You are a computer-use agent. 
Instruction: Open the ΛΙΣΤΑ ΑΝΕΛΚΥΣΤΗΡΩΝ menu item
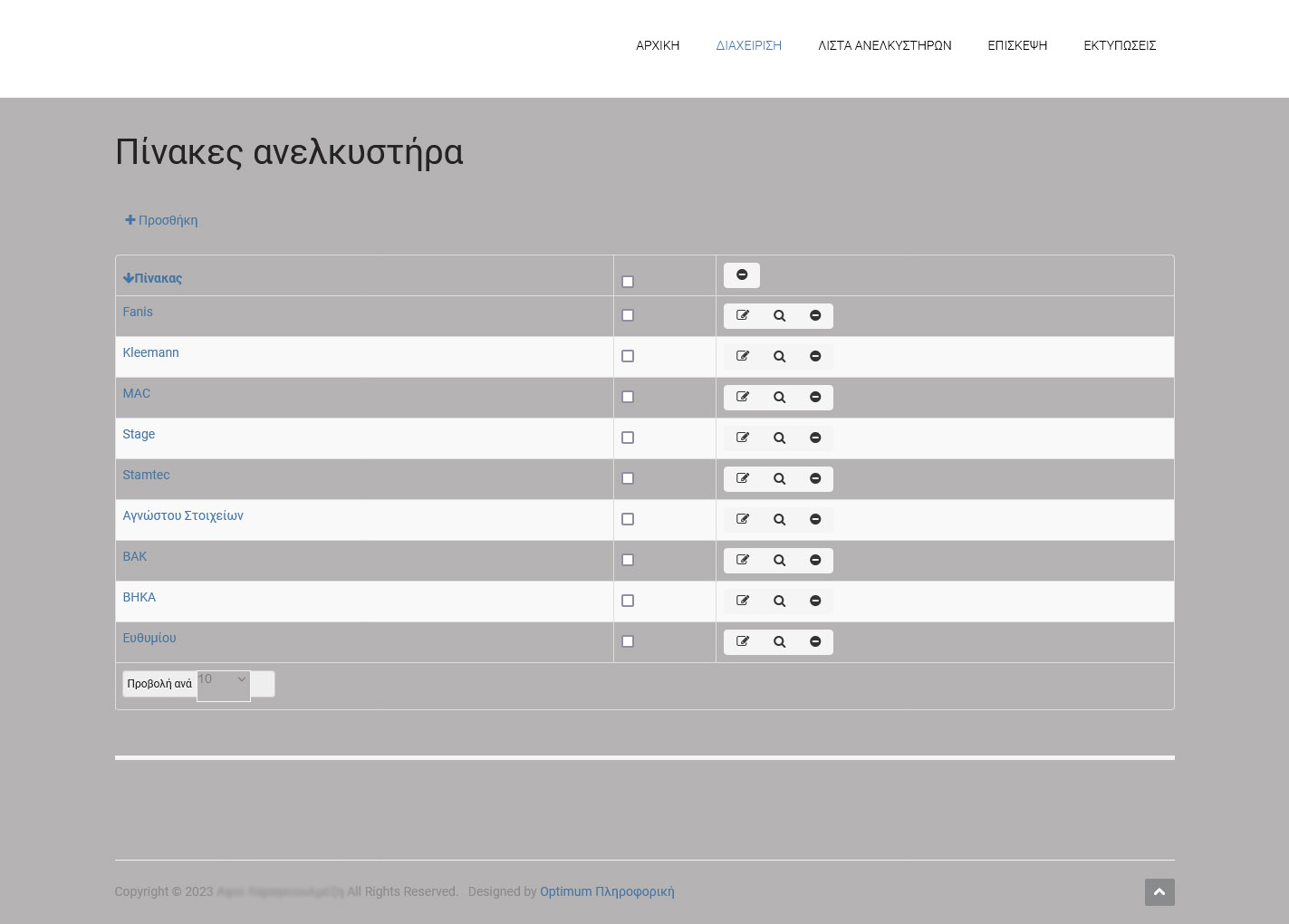click(884, 45)
